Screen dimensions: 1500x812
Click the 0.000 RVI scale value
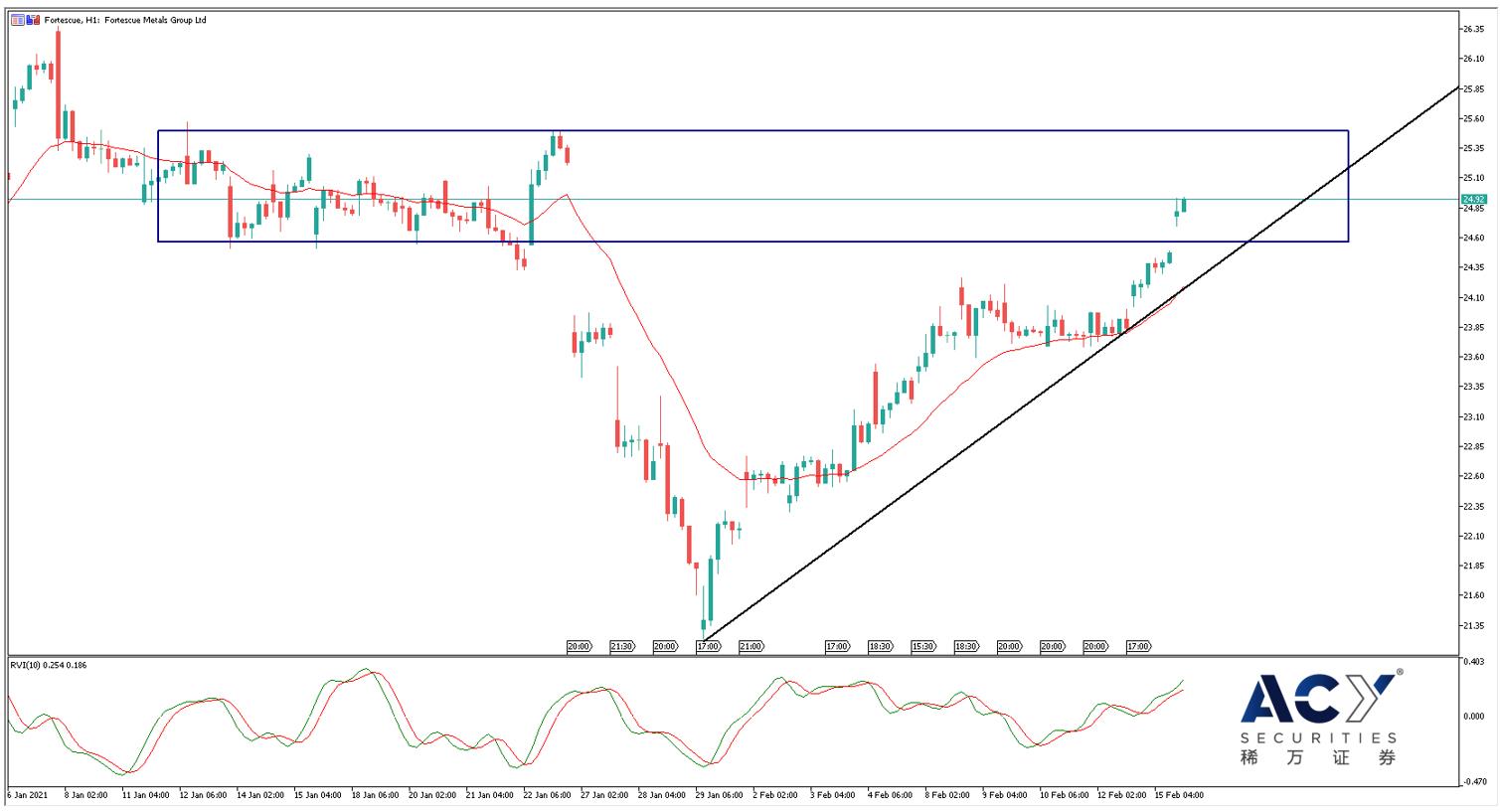1473,716
